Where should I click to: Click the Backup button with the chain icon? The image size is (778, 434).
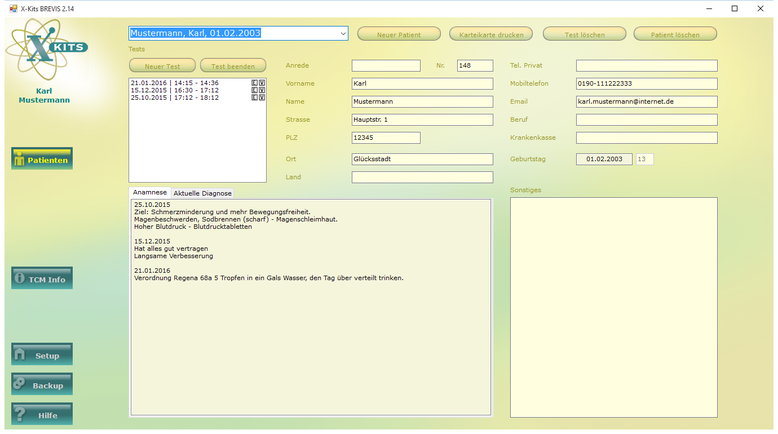pyautogui.click(x=42, y=385)
